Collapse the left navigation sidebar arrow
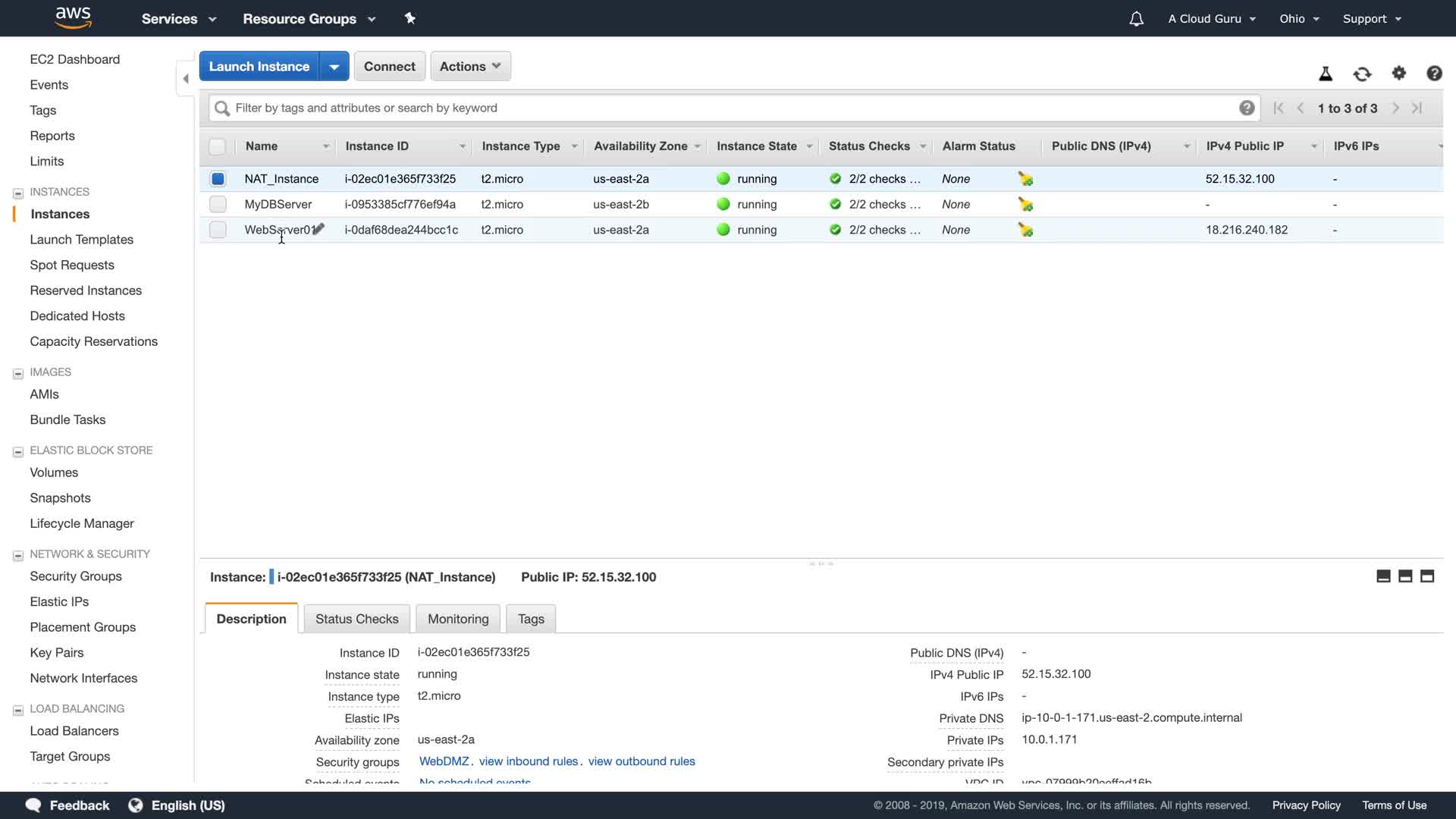Viewport: 1456px width, 819px height. click(186, 78)
